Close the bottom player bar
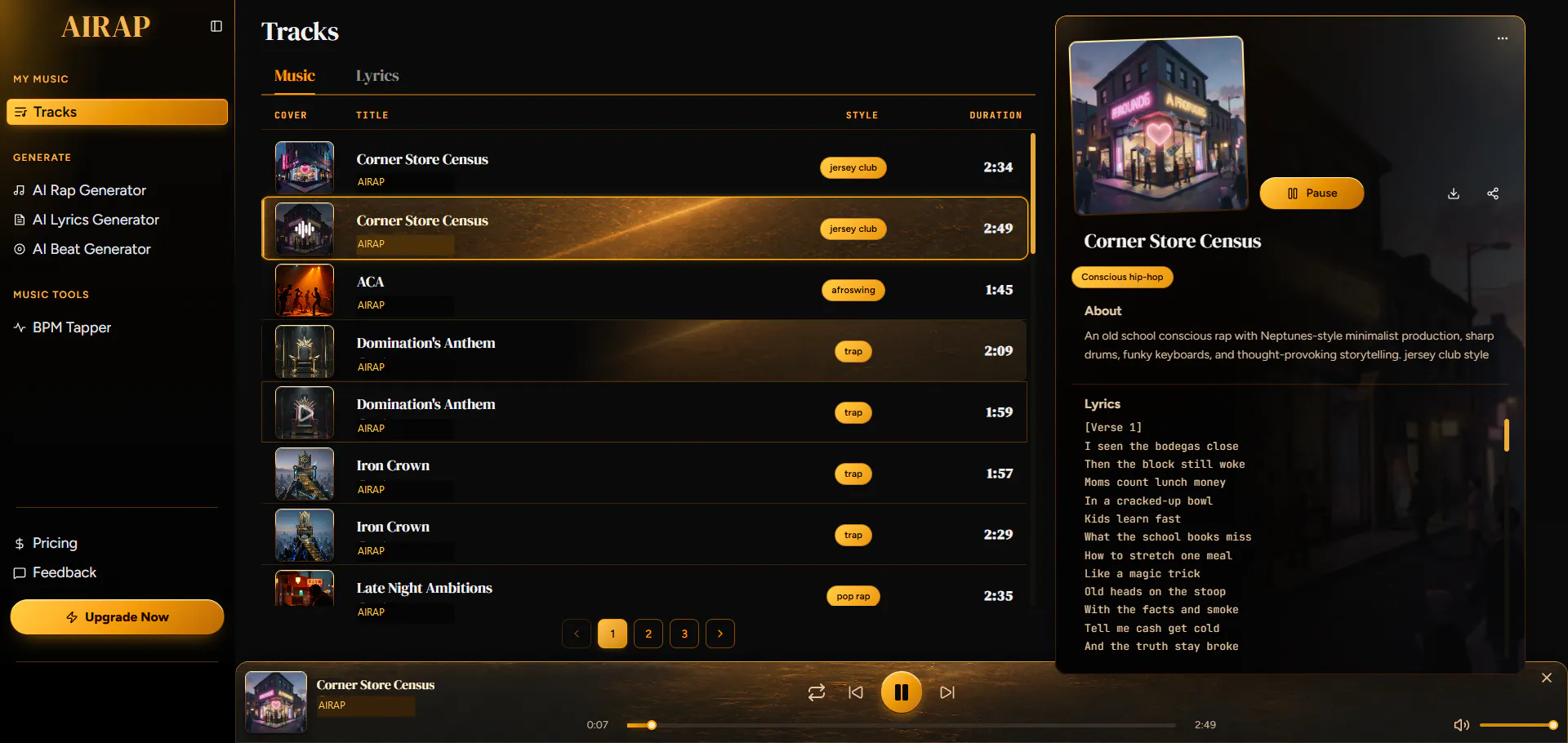 click(x=1547, y=678)
